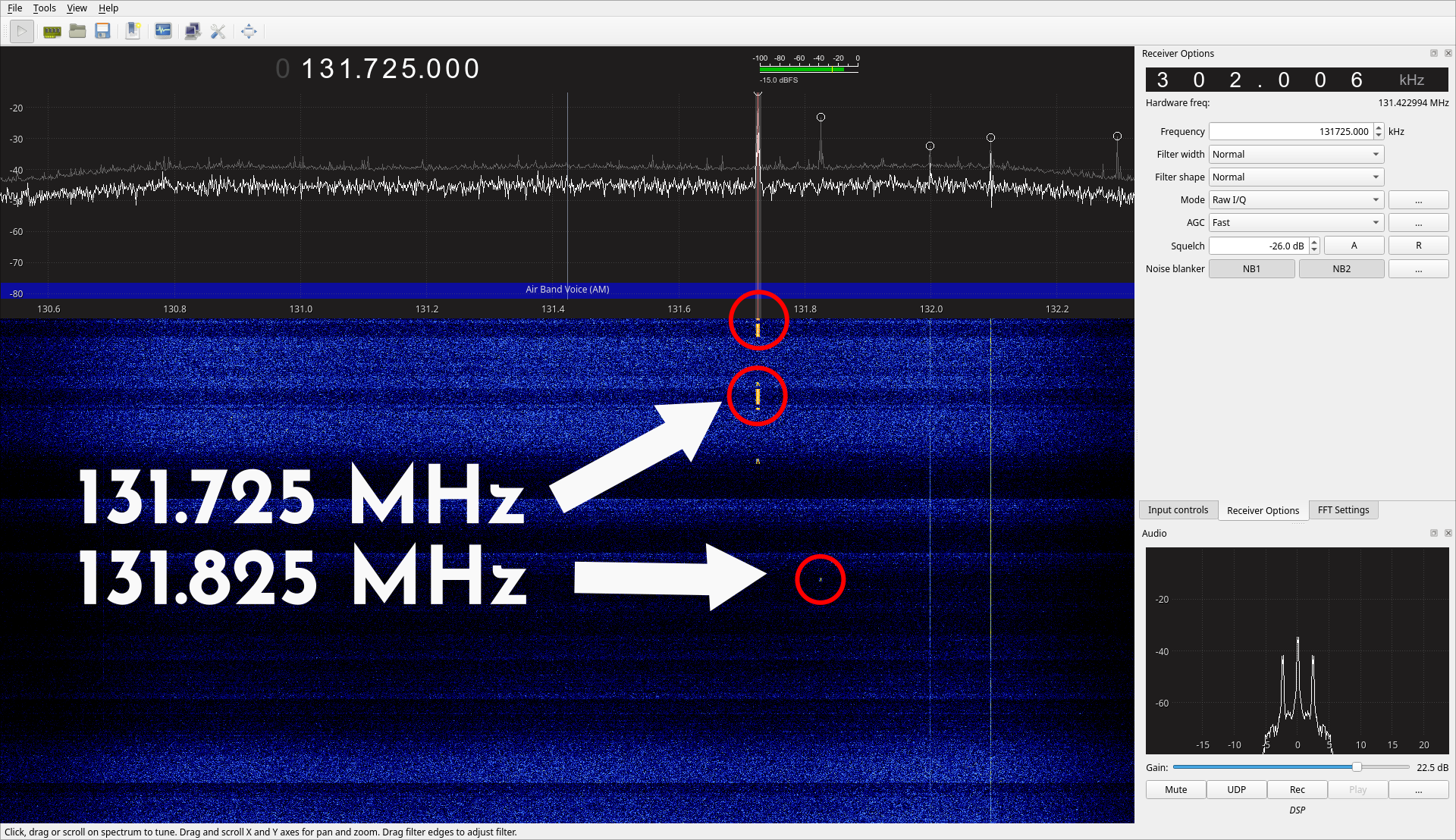Close the Receiver Options panel
This screenshot has height=840, width=1456.
[1448, 53]
